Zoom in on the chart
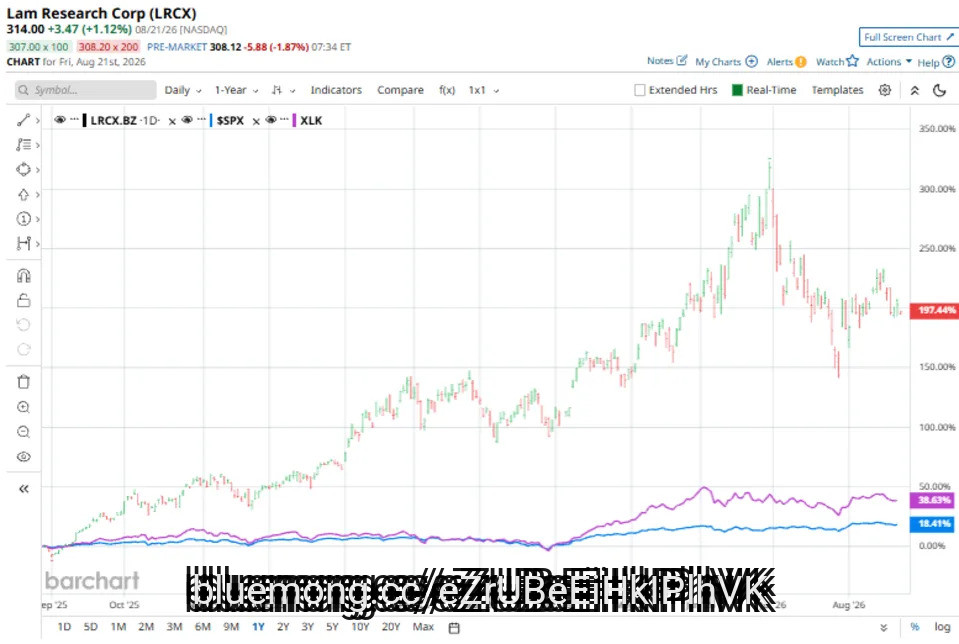959x644 pixels. click(x=23, y=407)
